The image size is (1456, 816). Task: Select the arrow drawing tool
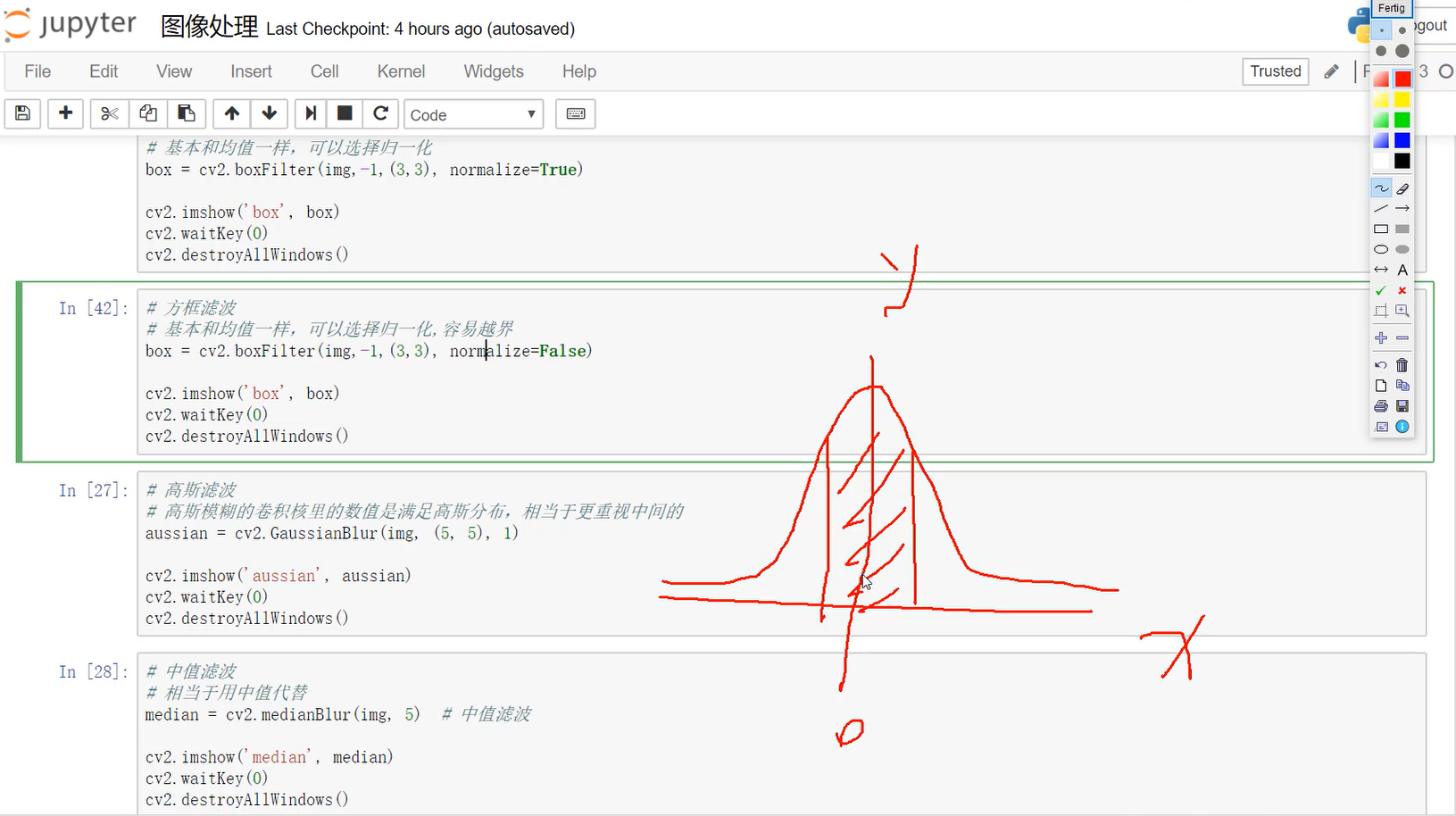tap(1402, 208)
